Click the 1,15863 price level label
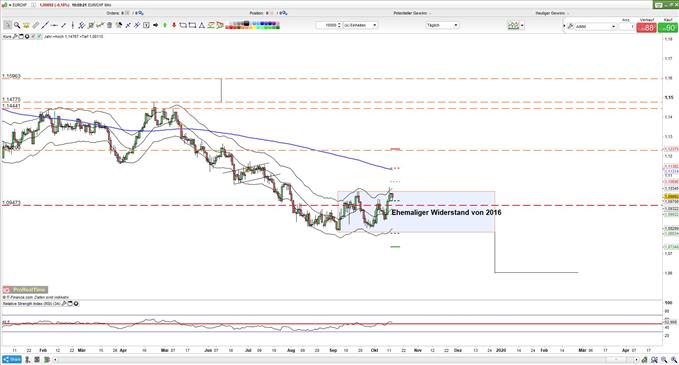Screen dimensions: 679x365 click(11, 76)
